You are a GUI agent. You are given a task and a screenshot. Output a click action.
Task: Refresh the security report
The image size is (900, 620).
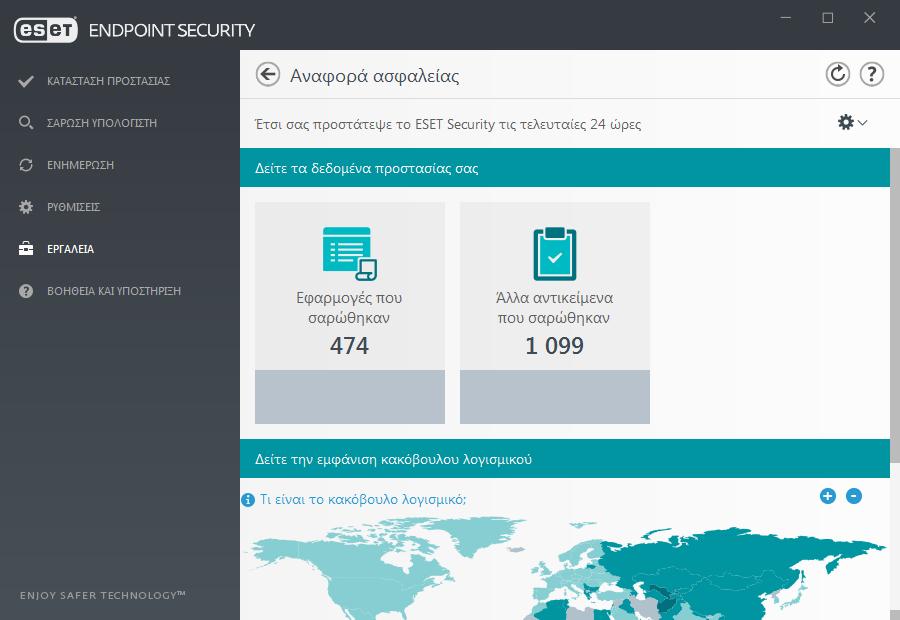click(837, 75)
